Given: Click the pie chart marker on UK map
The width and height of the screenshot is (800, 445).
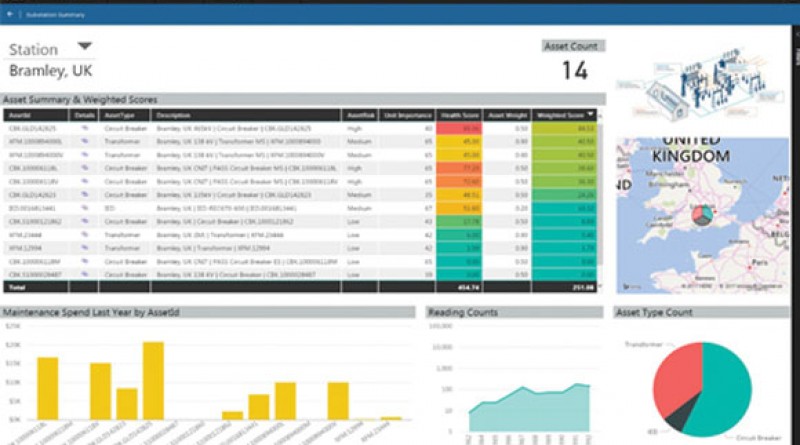Looking at the screenshot, I should (x=704, y=215).
